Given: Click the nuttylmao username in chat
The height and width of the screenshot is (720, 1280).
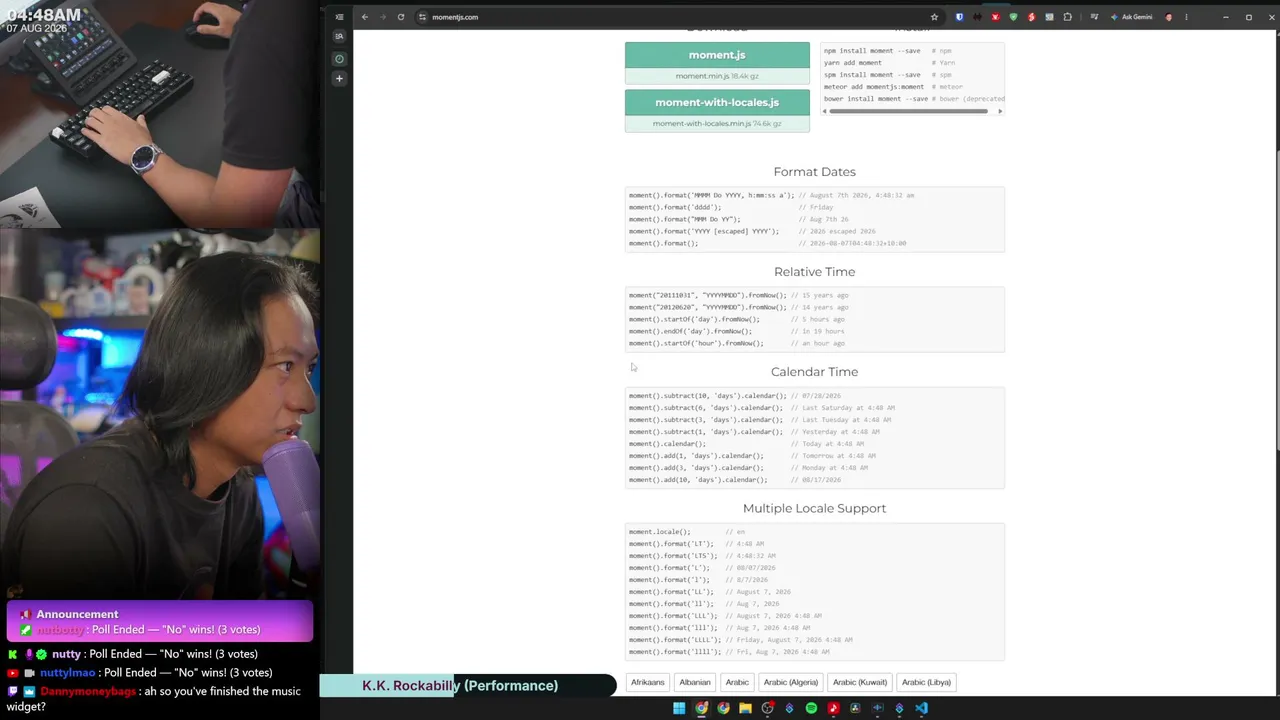Looking at the screenshot, I should click(x=67, y=673).
